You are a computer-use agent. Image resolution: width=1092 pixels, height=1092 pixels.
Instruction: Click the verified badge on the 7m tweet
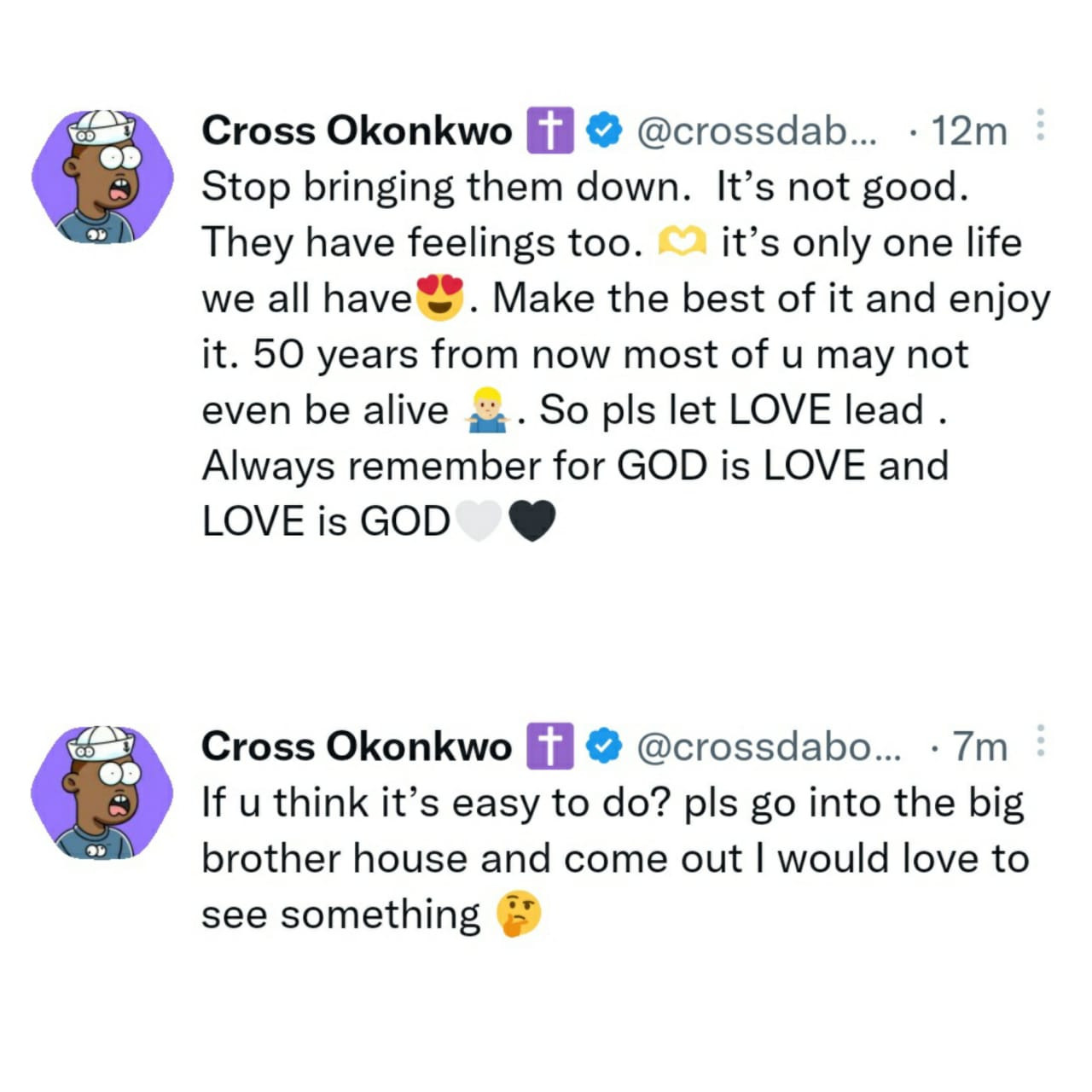click(x=604, y=746)
